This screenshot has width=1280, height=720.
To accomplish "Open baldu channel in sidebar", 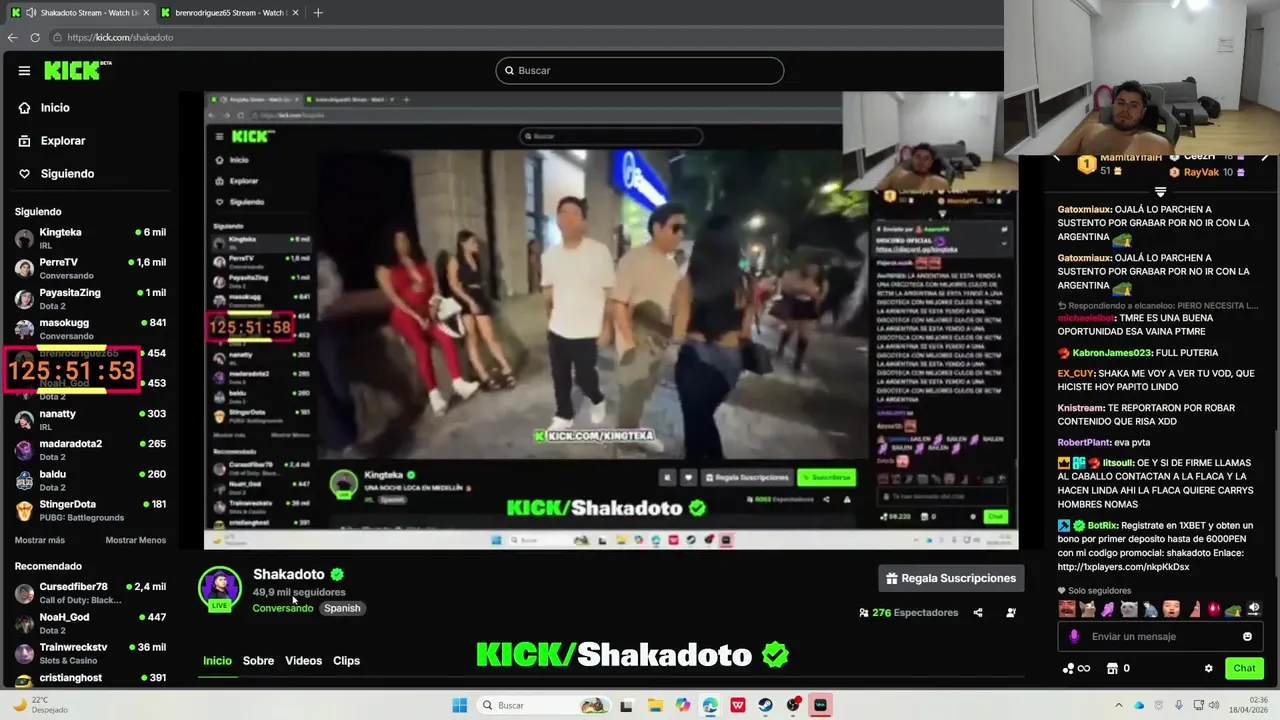I will [90, 480].
